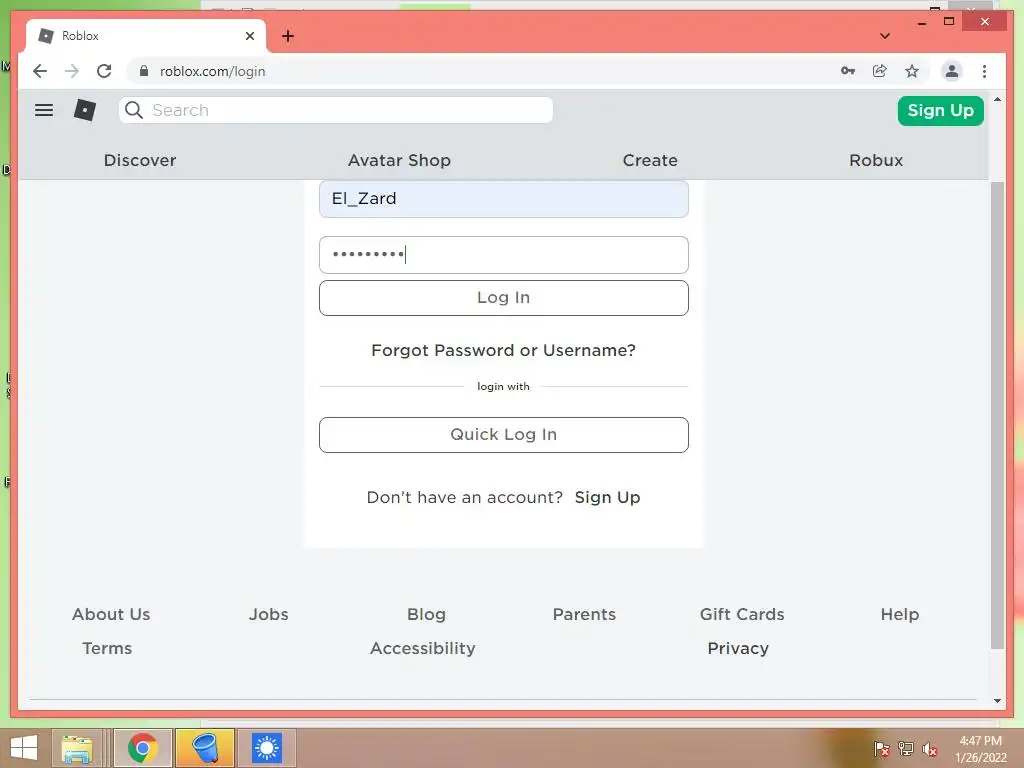Screen dimensions: 1024x768
Task: Click Forgot Password or Username link
Action: point(503,350)
